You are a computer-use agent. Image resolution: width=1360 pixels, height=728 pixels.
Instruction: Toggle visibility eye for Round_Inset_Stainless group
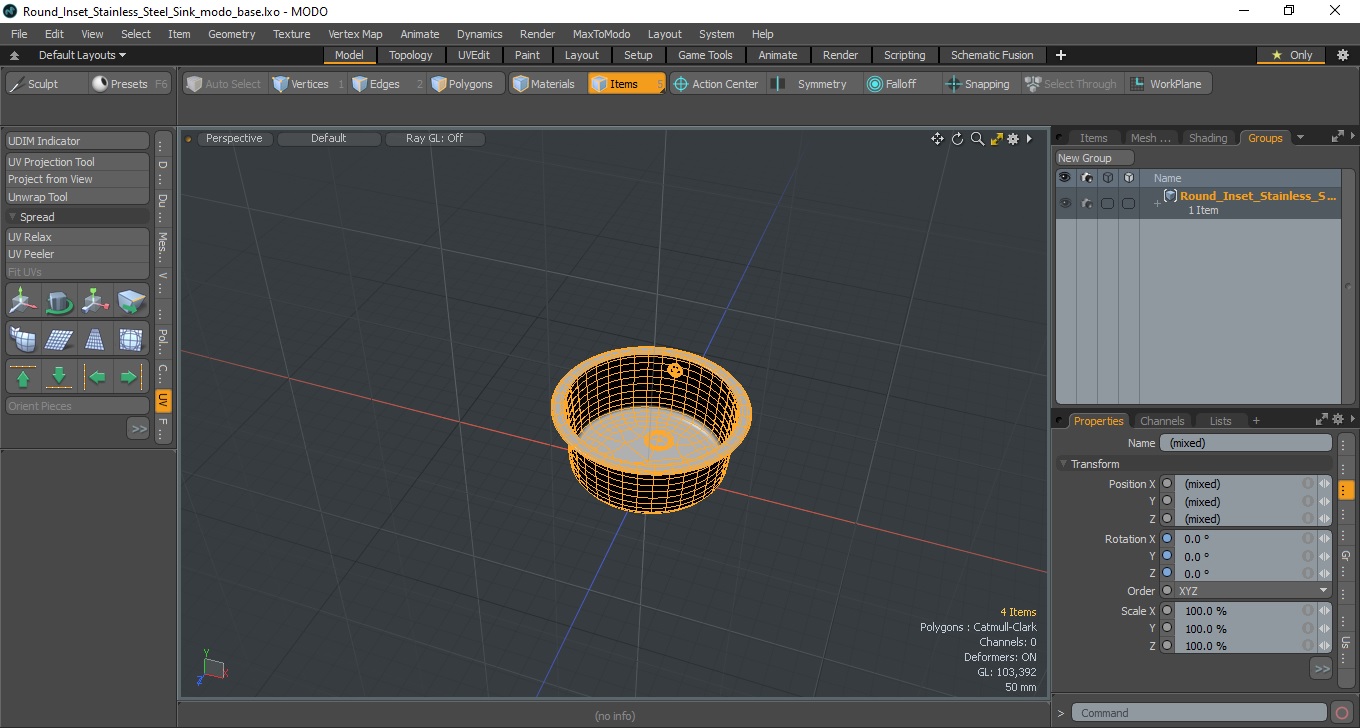(1065, 203)
